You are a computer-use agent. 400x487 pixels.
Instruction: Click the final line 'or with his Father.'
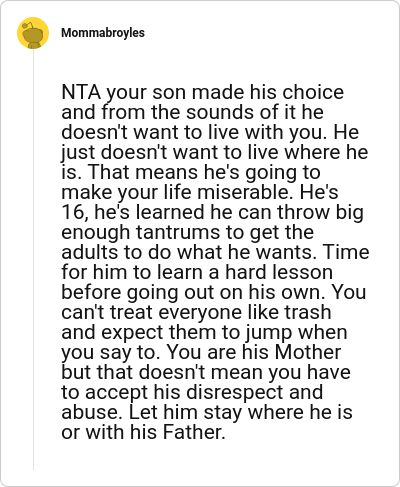pos(143,432)
